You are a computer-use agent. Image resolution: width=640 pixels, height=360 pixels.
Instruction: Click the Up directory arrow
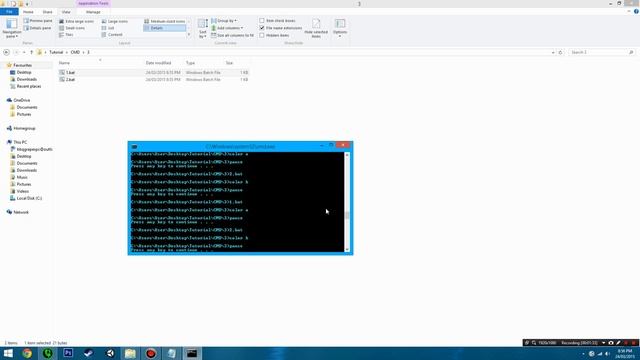coord(31,52)
